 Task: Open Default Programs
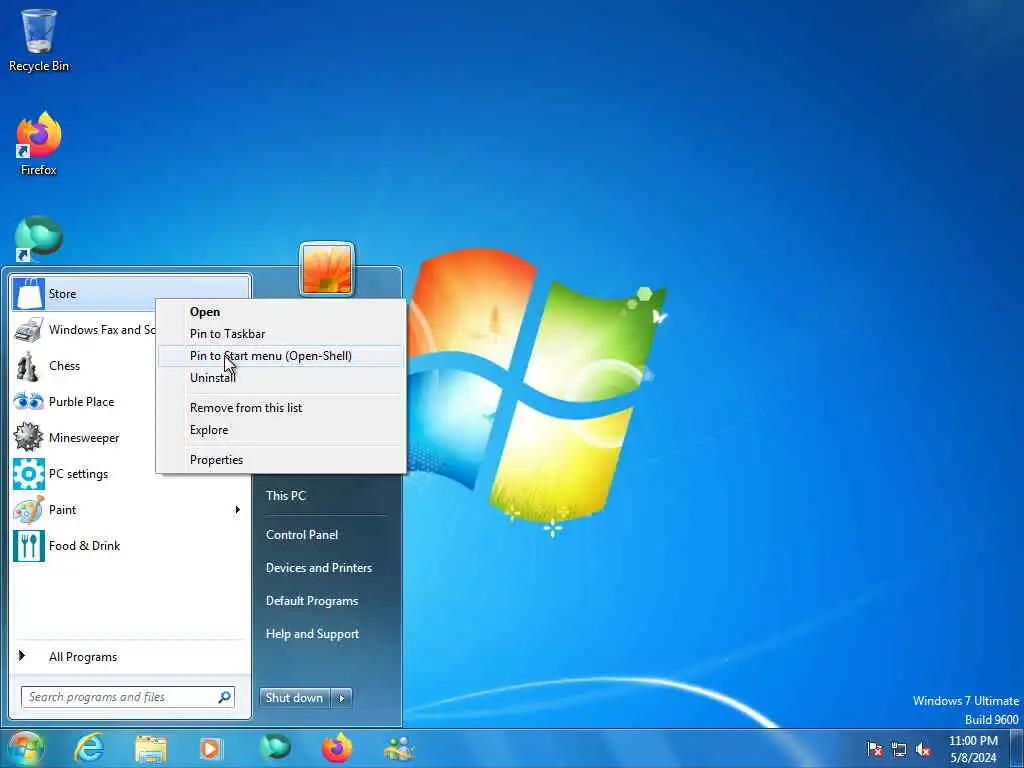[312, 601]
